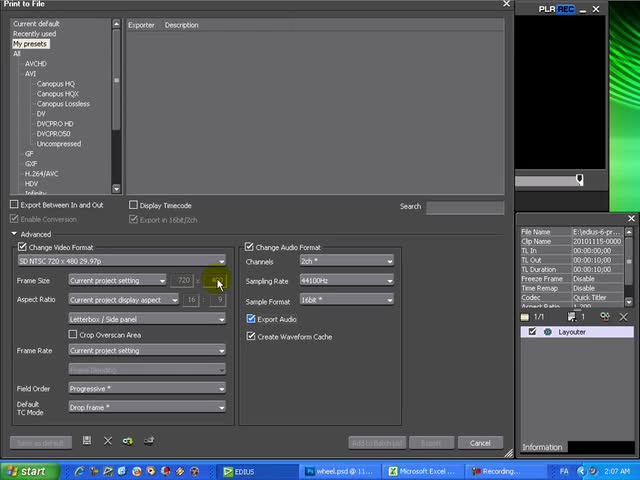
Task: Click the delete X icon above Layouter
Action: pos(624,317)
